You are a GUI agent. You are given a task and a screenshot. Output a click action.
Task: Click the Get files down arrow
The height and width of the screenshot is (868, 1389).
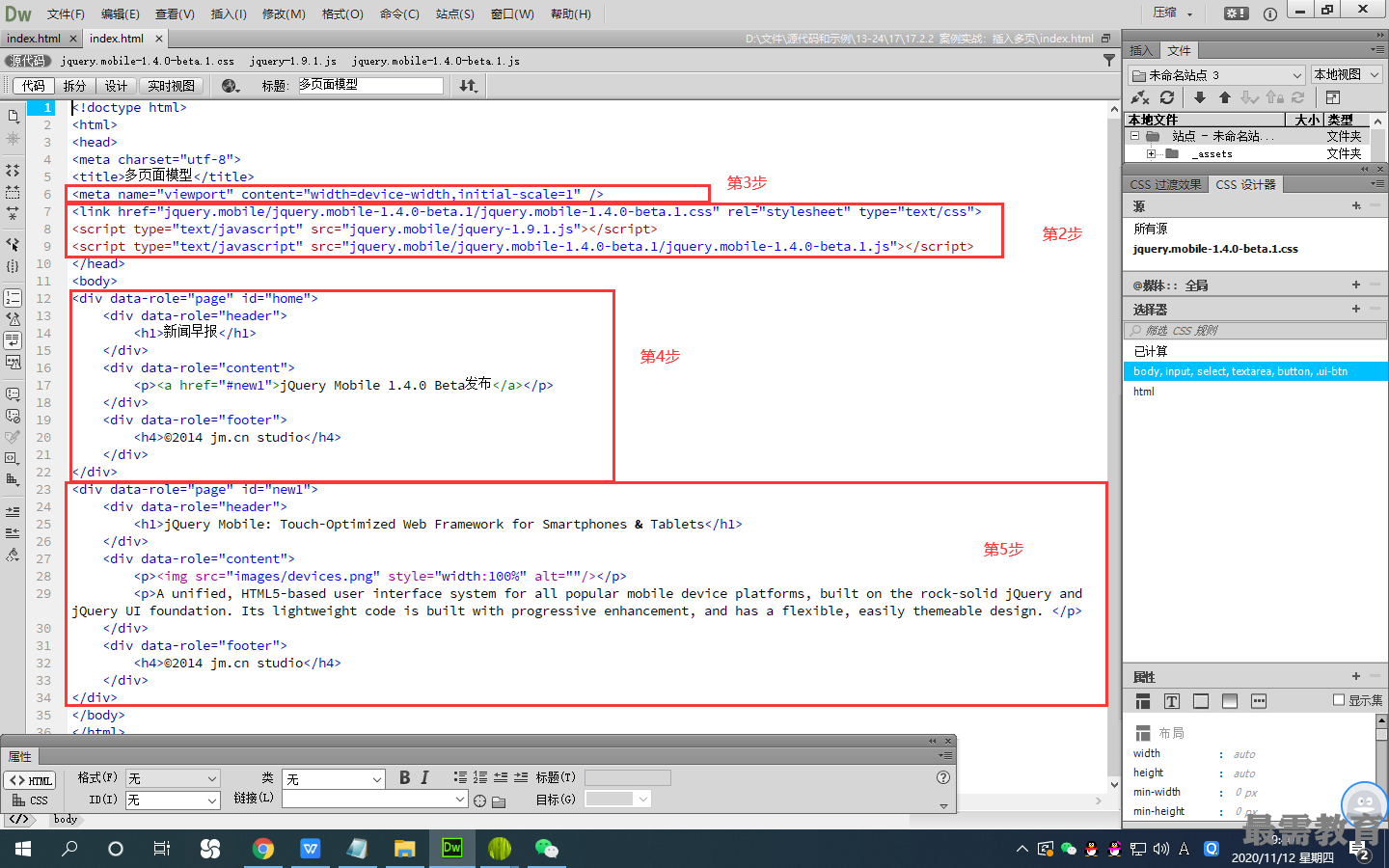[1199, 97]
